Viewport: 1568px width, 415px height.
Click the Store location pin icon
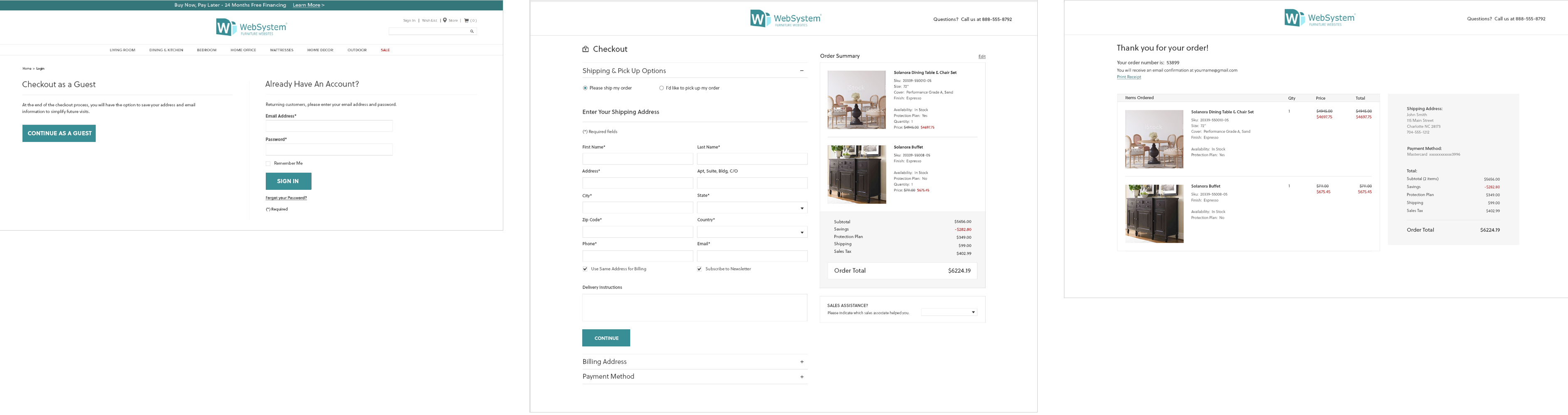pyautogui.click(x=445, y=20)
